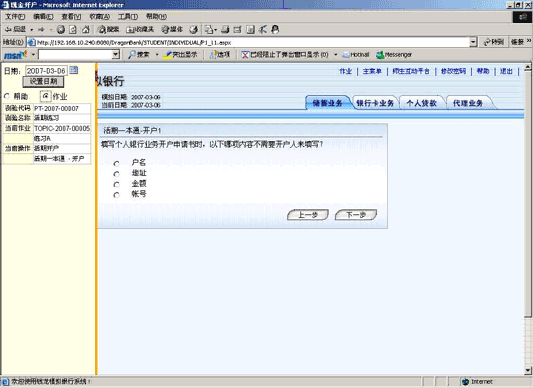Expand the address bar dropdown

[473, 42]
